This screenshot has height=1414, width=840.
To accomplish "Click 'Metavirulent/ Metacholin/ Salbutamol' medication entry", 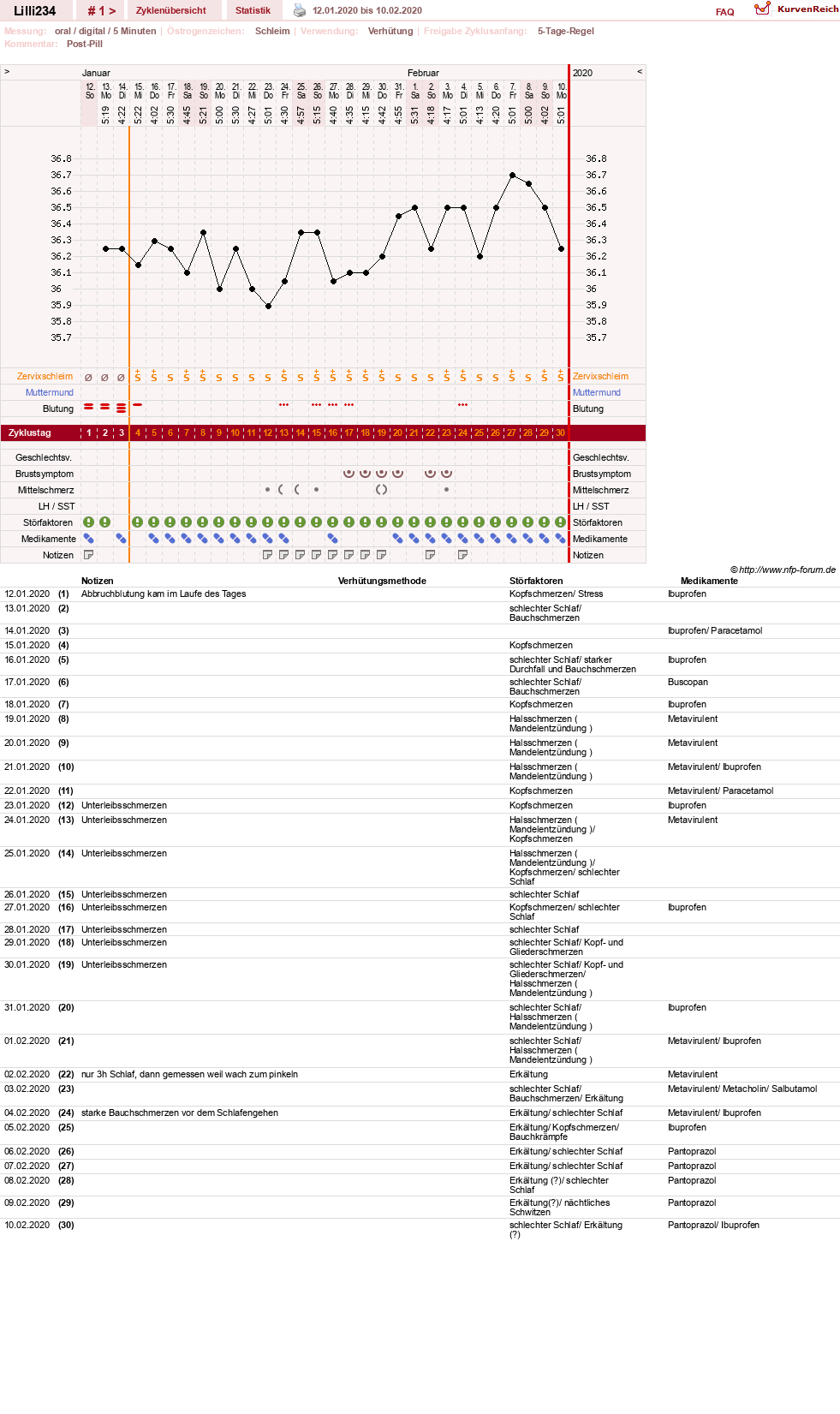I will coord(742,1089).
